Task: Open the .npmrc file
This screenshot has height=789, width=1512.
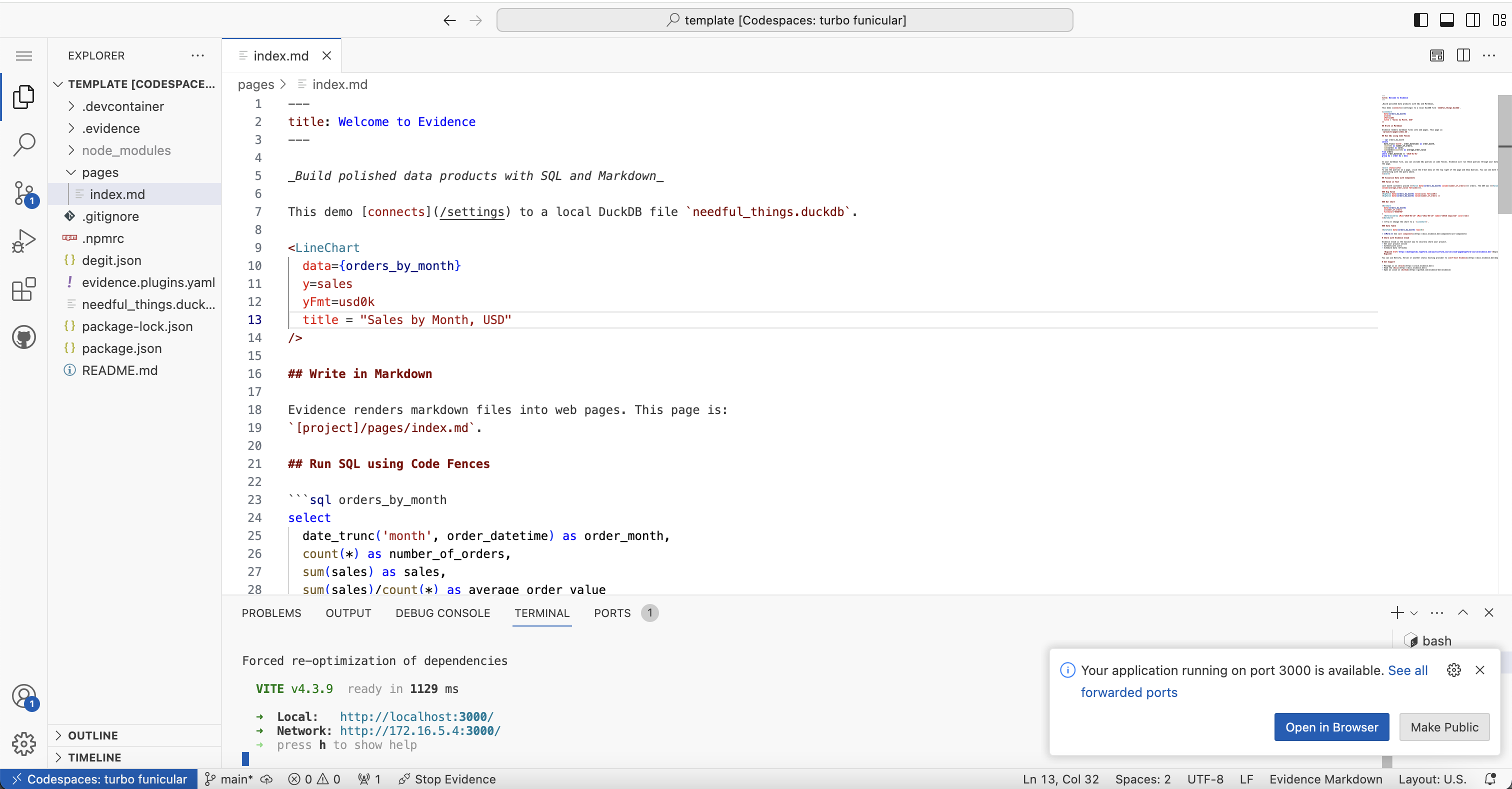Action: tap(134, 238)
